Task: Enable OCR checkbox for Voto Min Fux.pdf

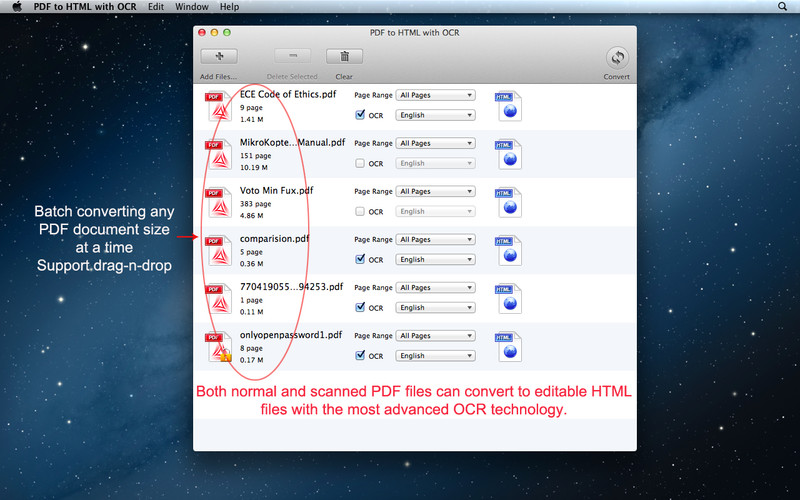Action: coord(360,211)
